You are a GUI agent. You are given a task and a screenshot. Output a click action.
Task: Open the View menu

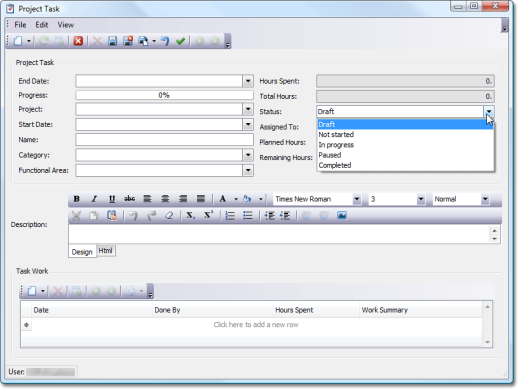point(66,25)
